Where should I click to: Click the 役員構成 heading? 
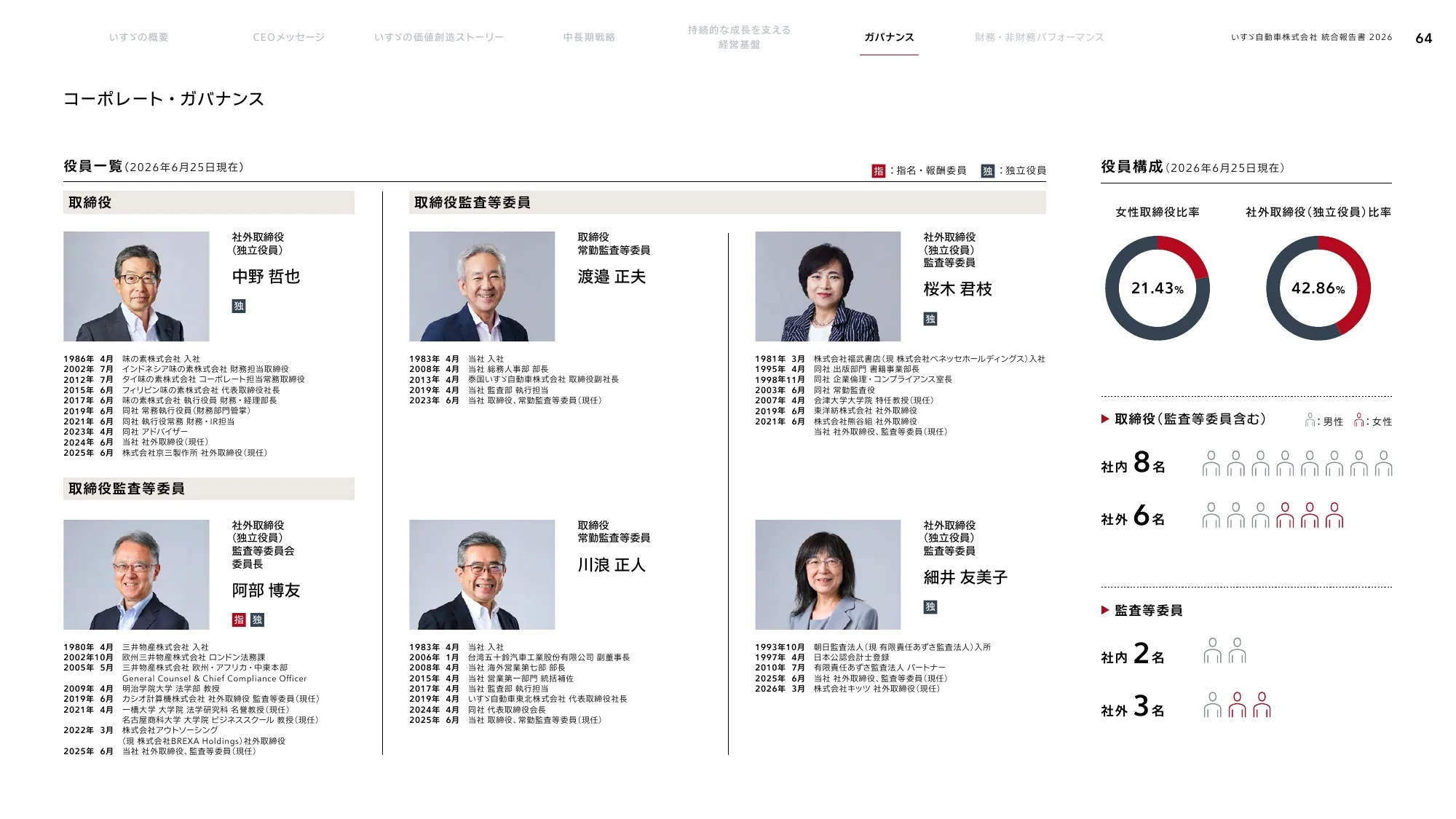click(x=1131, y=167)
